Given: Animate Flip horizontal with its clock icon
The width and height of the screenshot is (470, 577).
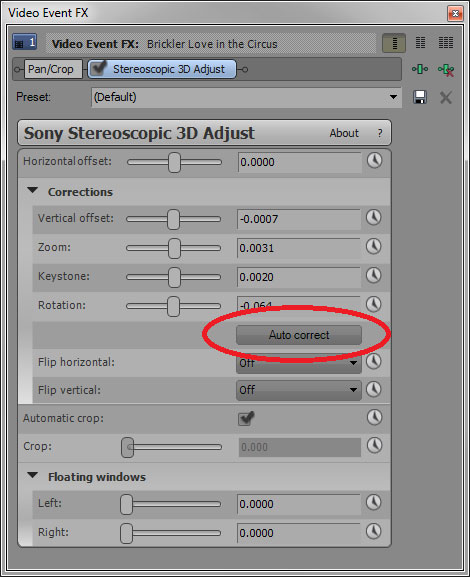Looking at the screenshot, I should [374, 361].
